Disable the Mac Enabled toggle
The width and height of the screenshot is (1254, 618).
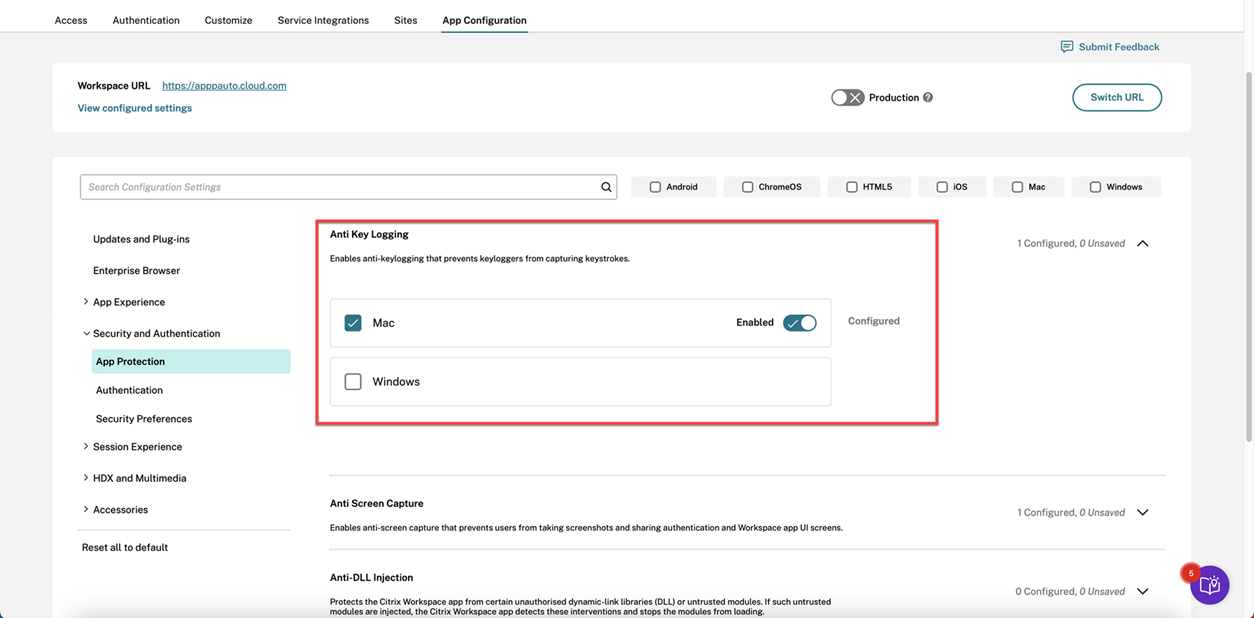point(799,323)
